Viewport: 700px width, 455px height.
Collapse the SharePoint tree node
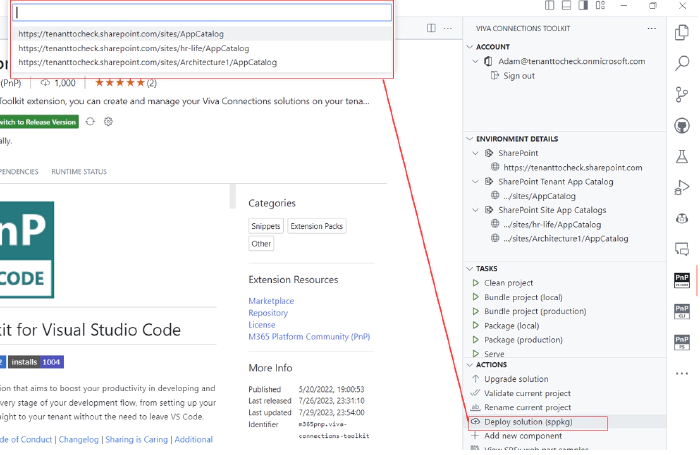point(475,153)
